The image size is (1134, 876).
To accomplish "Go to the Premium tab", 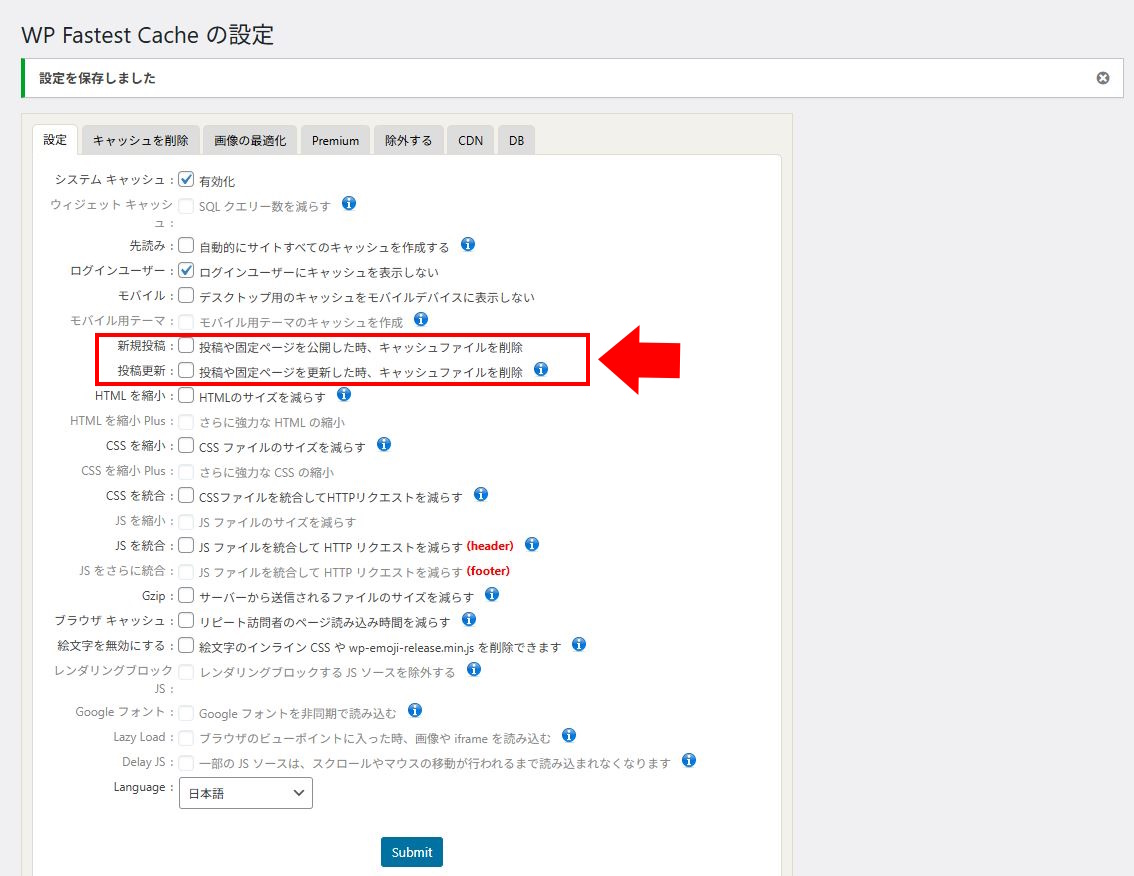I will click(x=336, y=140).
